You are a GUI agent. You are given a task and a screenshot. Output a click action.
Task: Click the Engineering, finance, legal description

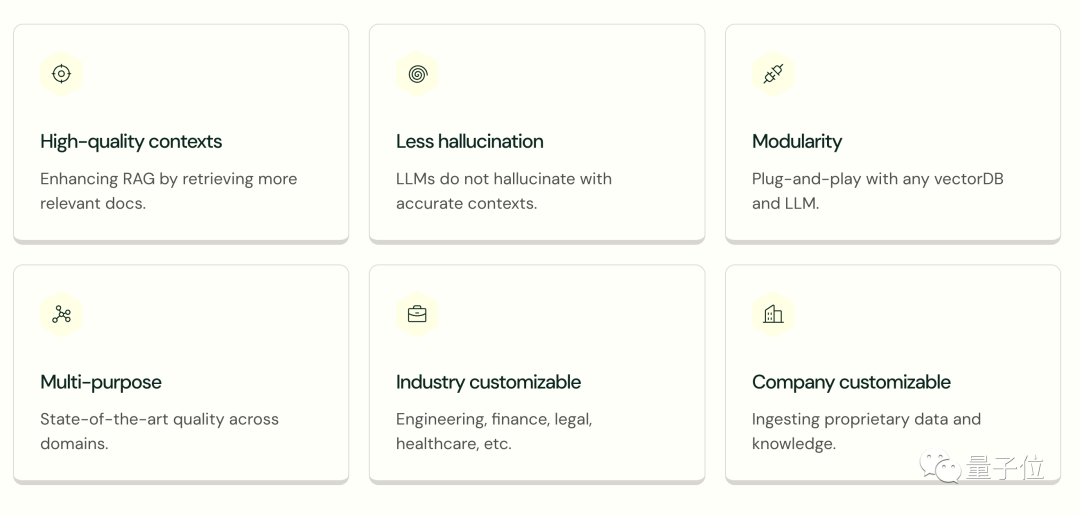[494, 432]
